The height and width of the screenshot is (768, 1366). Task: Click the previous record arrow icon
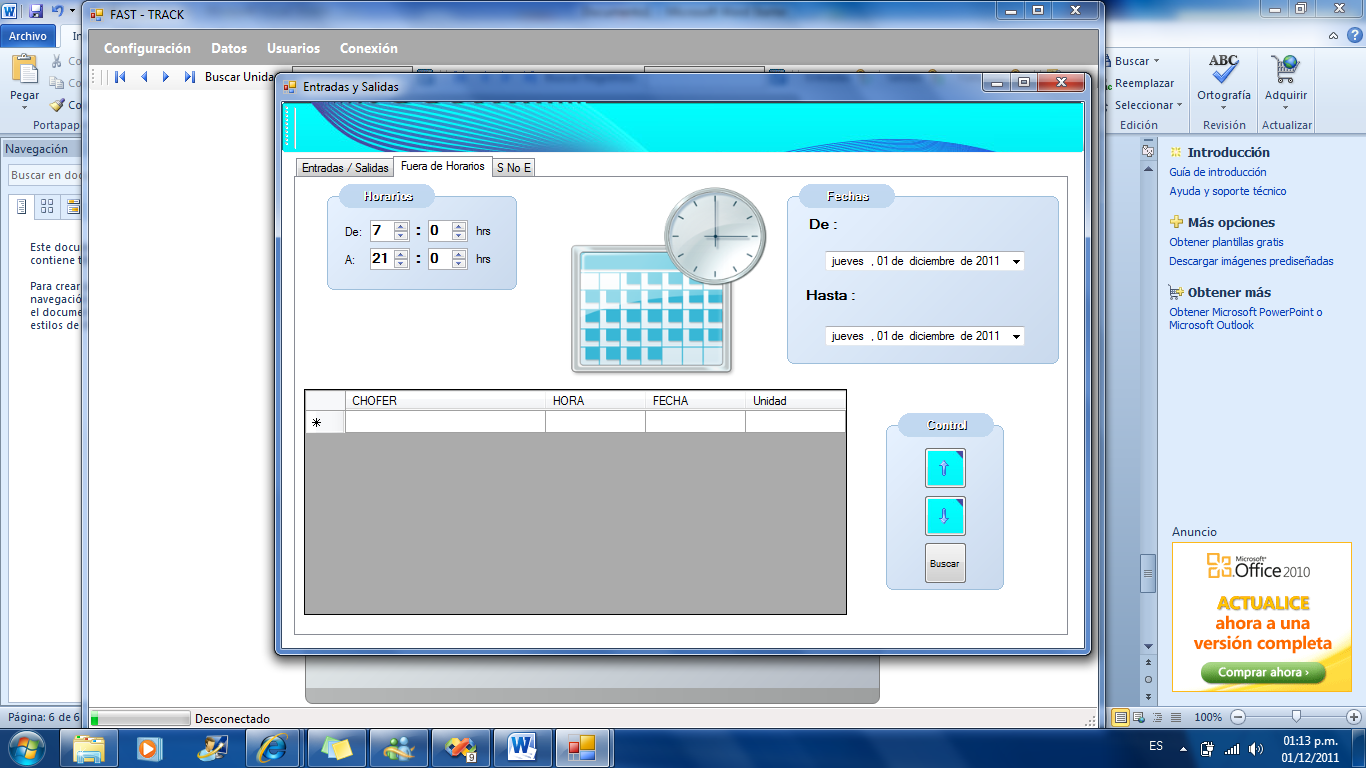point(144,77)
